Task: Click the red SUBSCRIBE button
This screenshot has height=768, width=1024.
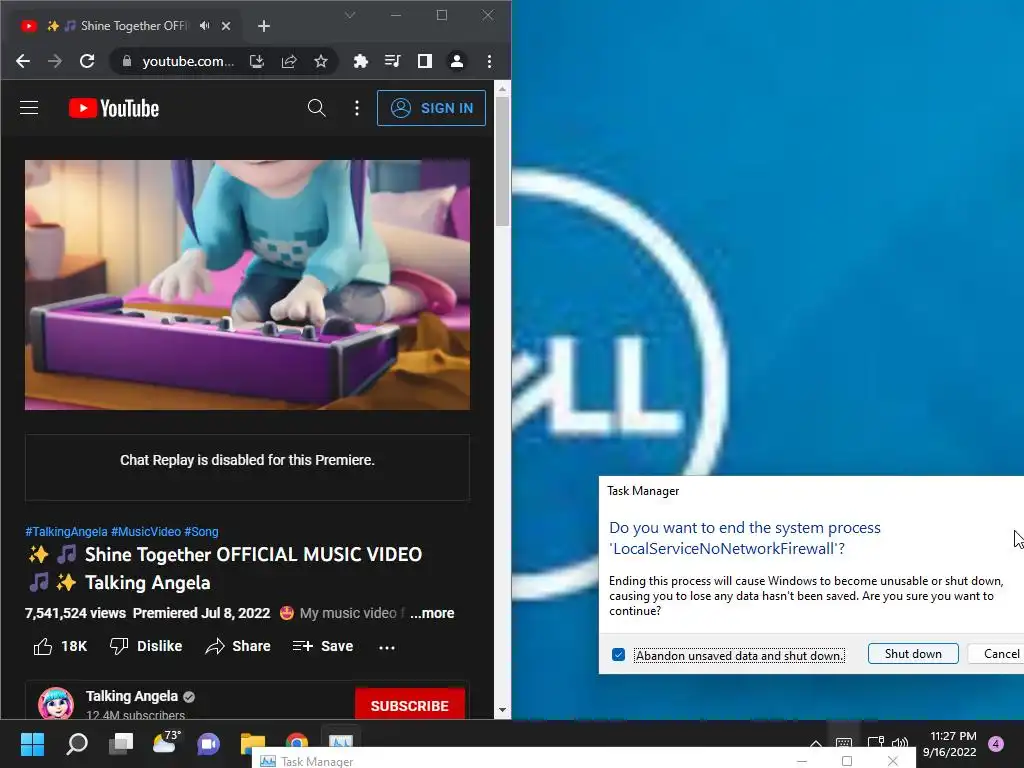Action: 409,706
